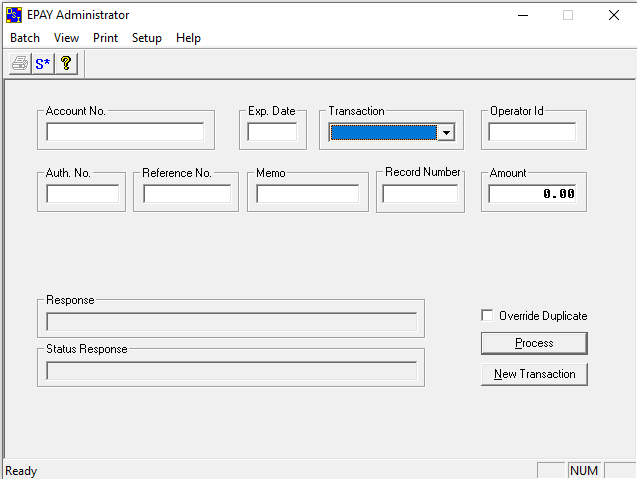This screenshot has width=637, height=479.
Task: Expand the Transaction dropdown arrow
Action: pos(446,132)
